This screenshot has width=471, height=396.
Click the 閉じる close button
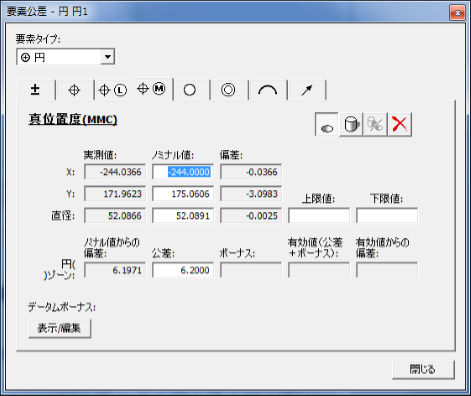[x=423, y=369]
